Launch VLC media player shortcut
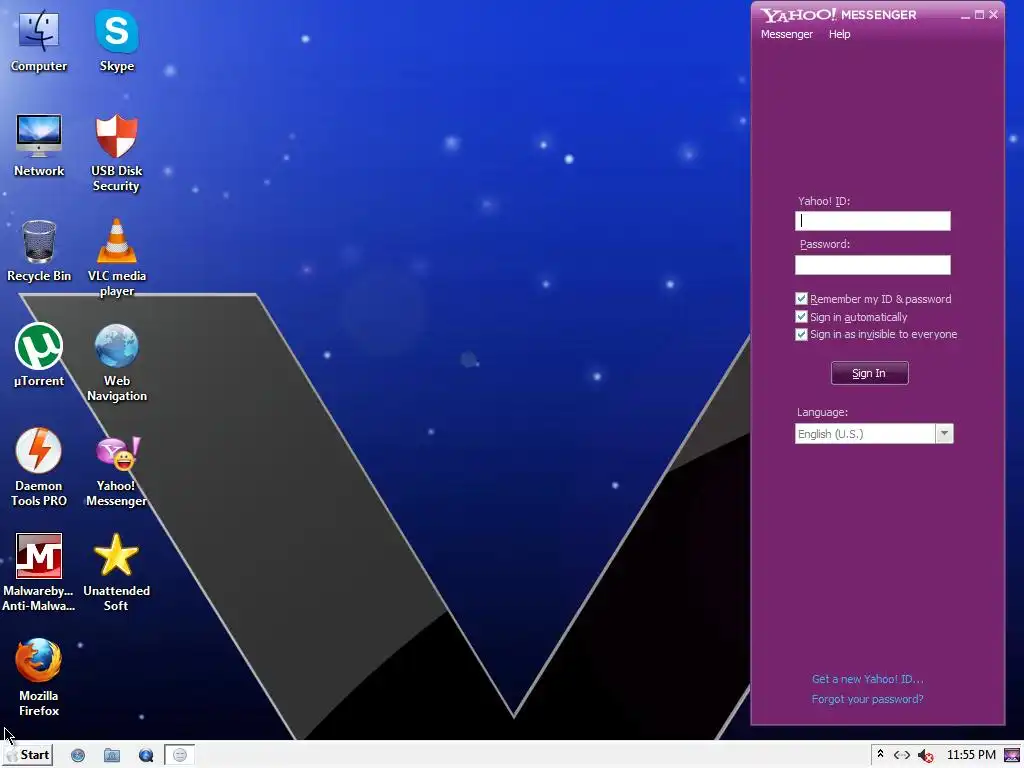 pos(117,259)
